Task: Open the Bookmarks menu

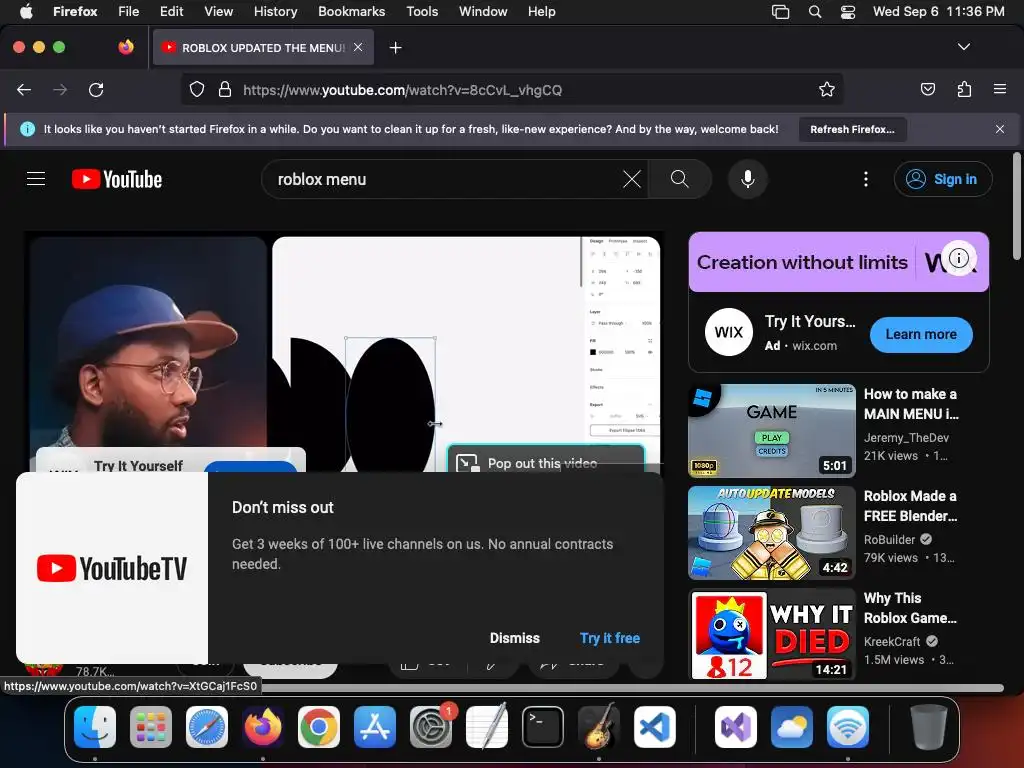Action: pos(351,11)
